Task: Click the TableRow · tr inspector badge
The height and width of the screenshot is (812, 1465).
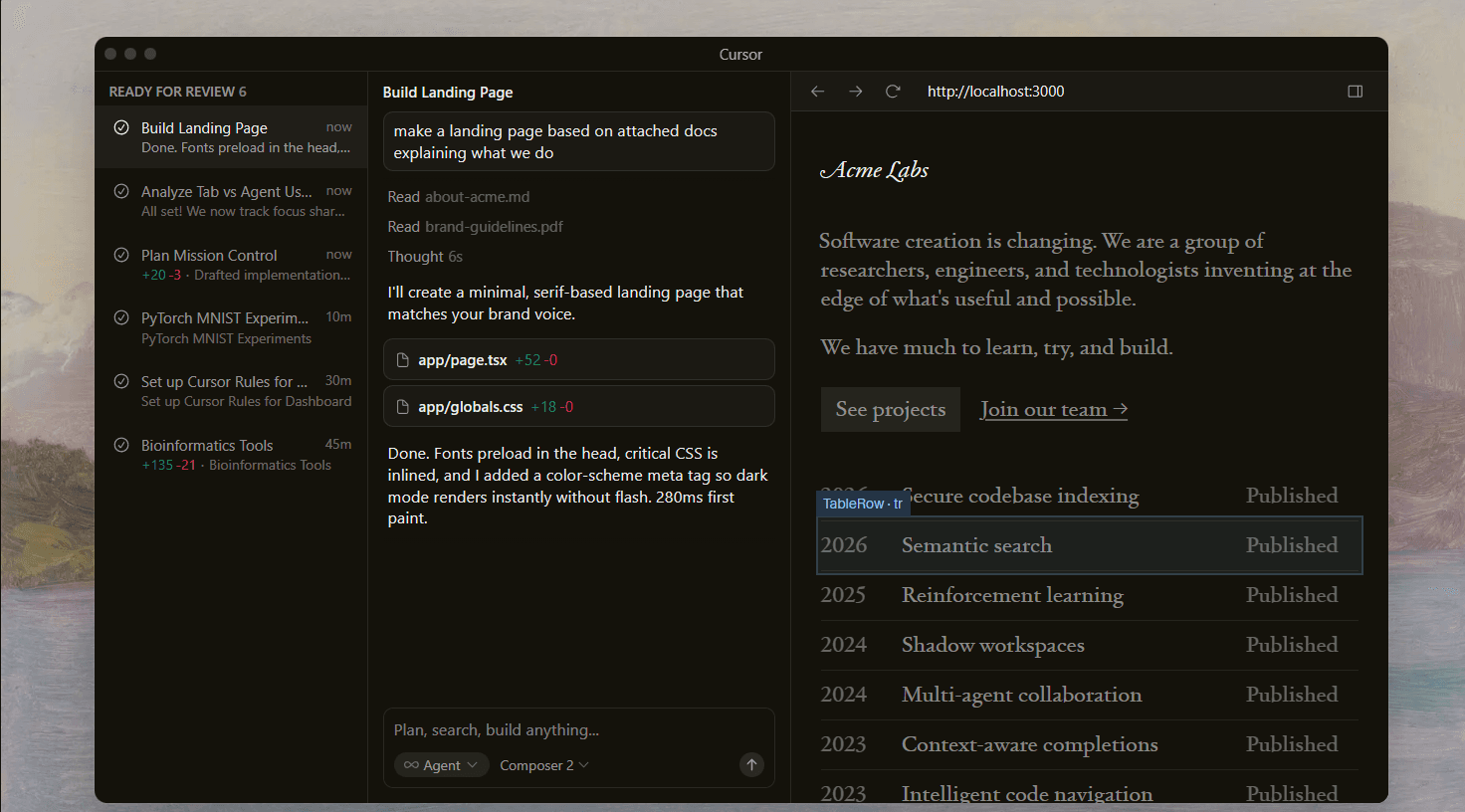Action: pyautogui.click(x=862, y=503)
